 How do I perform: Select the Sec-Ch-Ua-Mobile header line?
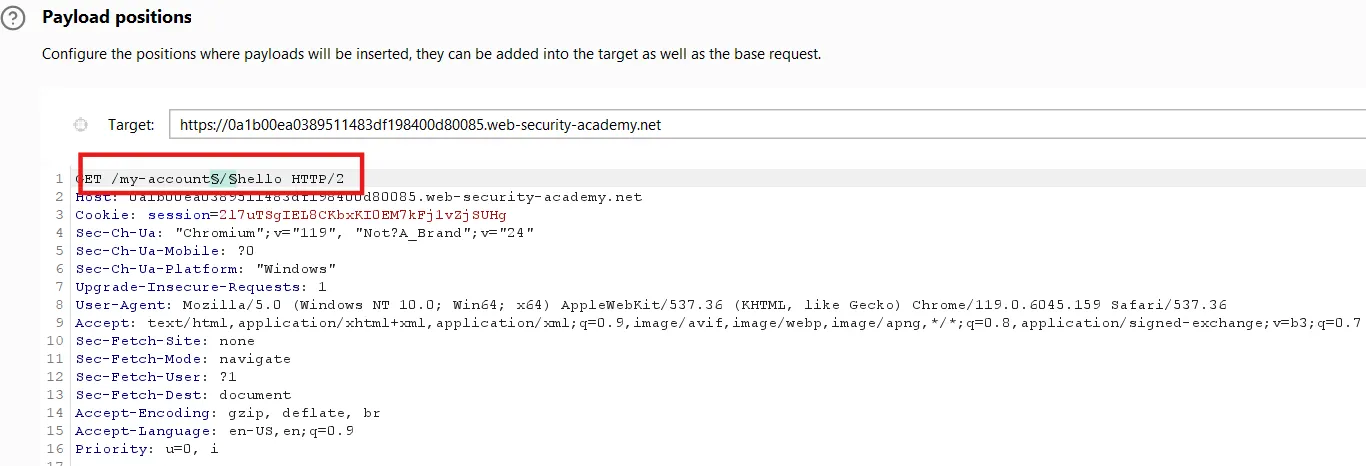point(164,251)
